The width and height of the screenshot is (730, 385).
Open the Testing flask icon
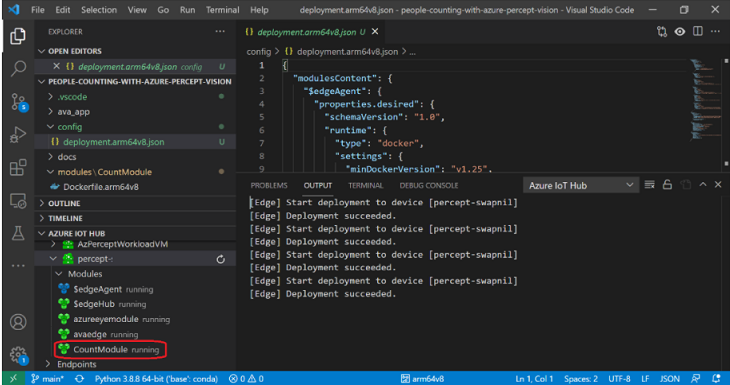tap(18, 233)
